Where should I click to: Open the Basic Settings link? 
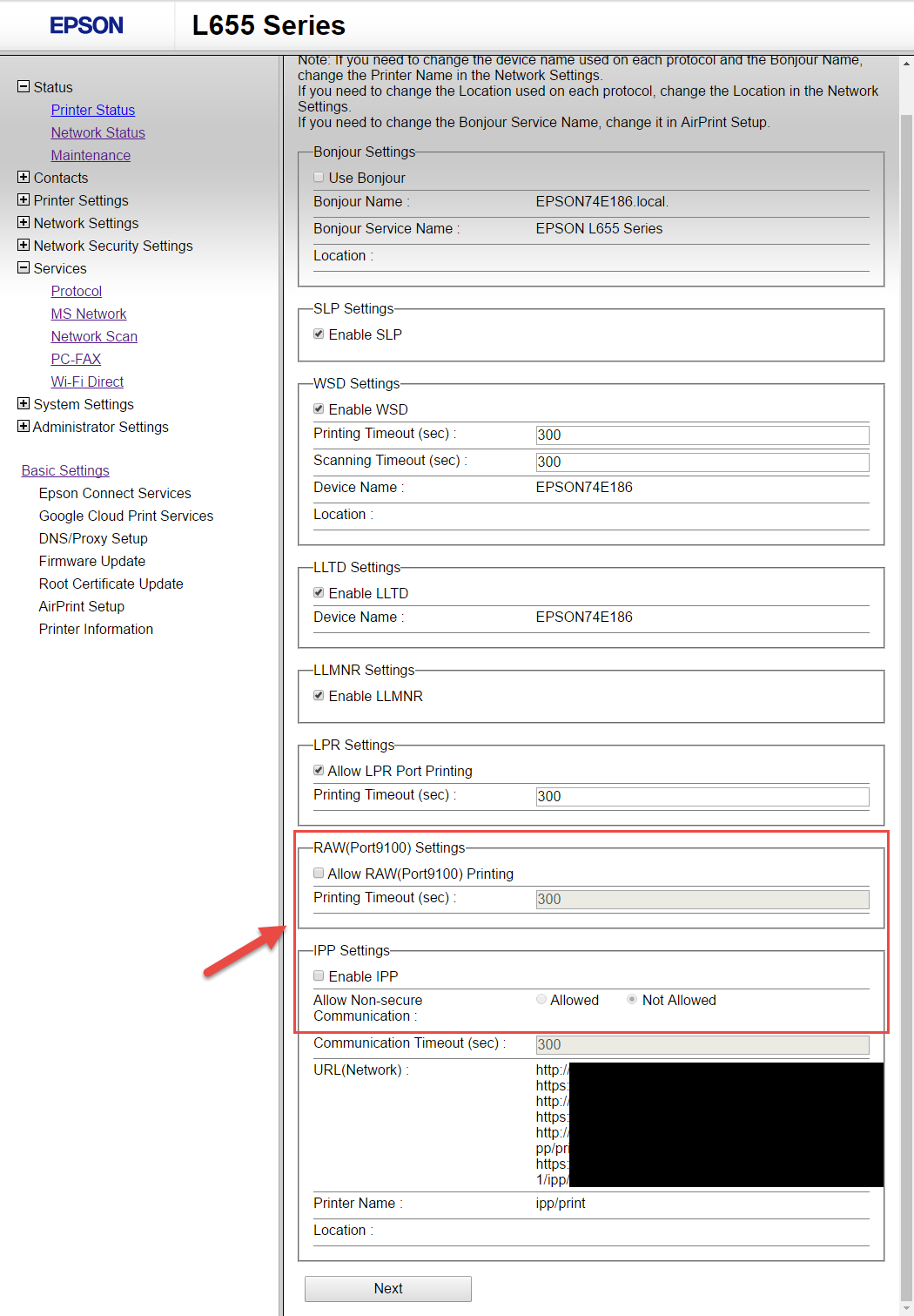(65, 470)
